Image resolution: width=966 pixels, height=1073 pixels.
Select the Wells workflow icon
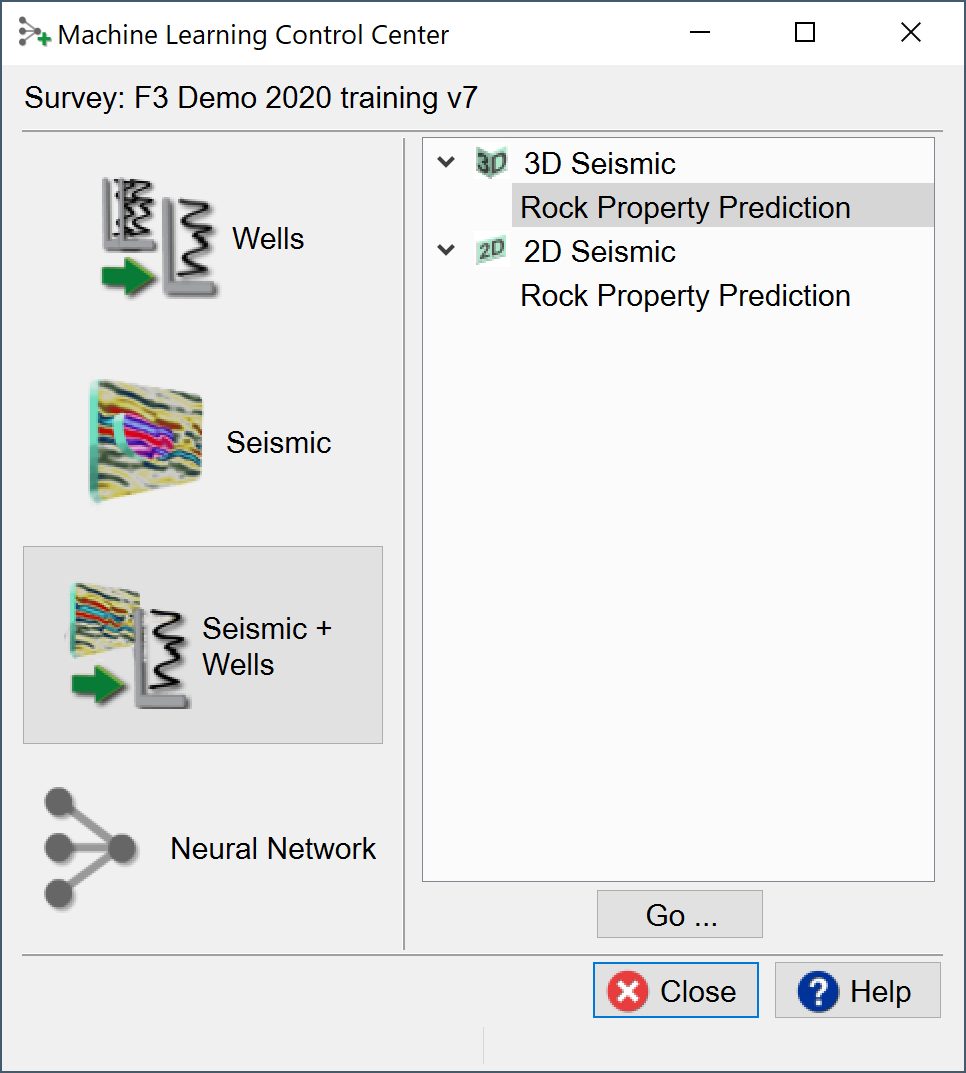click(x=160, y=237)
